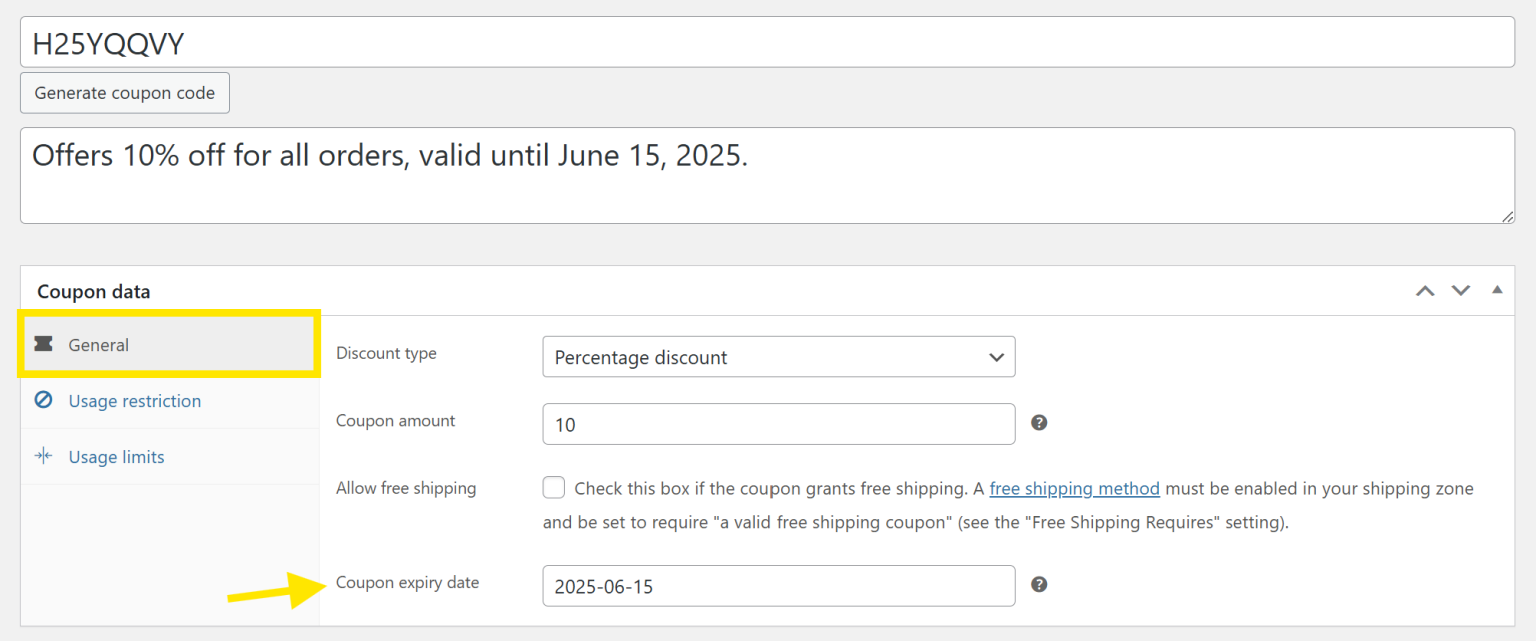1536x641 pixels.
Task: Select the General tab
Action: (98, 344)
